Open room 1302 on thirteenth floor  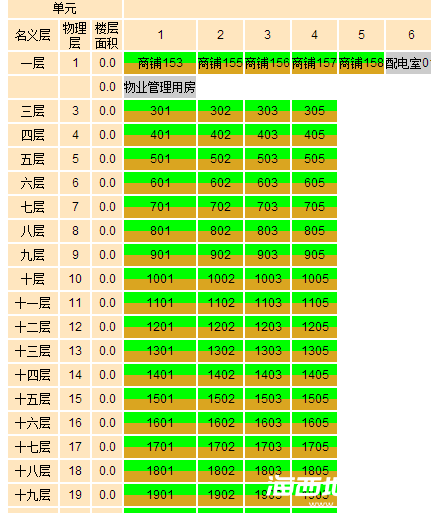coord(220,351)
